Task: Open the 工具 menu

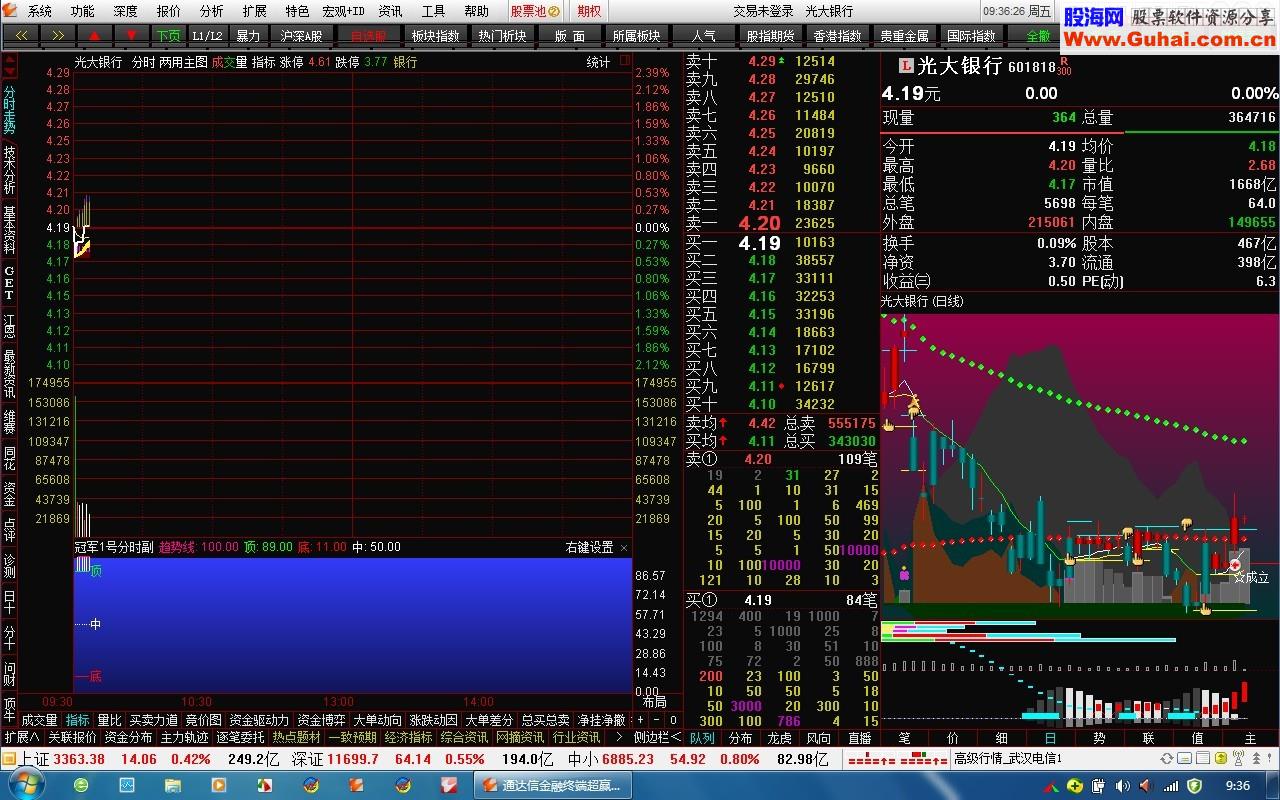Action: [x=433, y=11]
